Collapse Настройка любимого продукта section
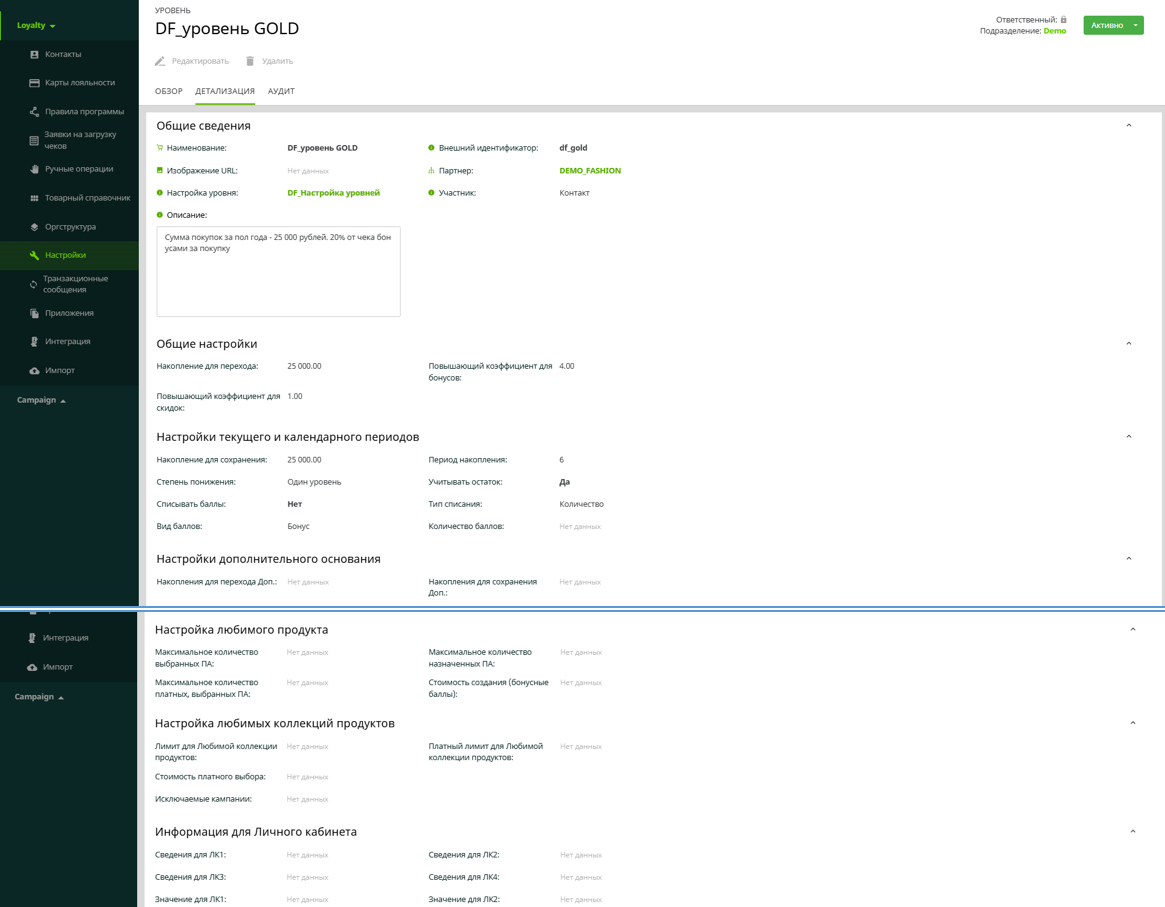The image size is (1165, 907). click(1133, 630)
